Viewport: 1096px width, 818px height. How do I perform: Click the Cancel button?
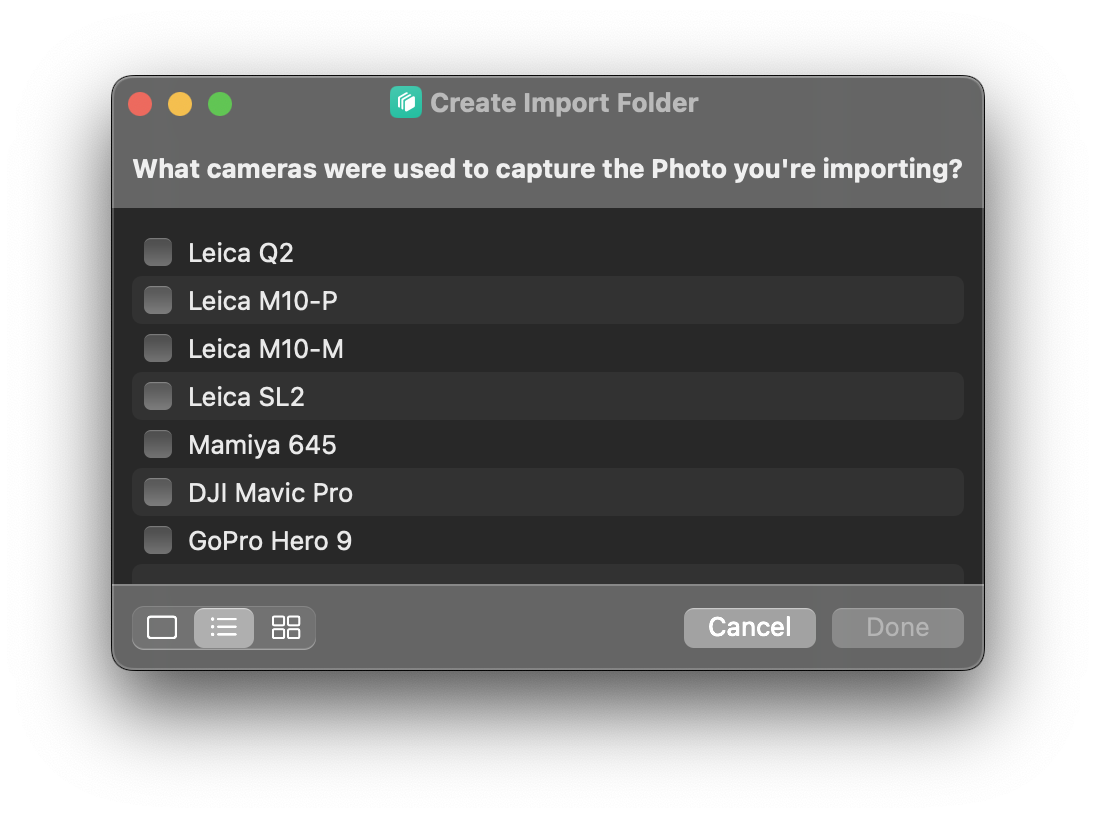[x=749, y=627]
